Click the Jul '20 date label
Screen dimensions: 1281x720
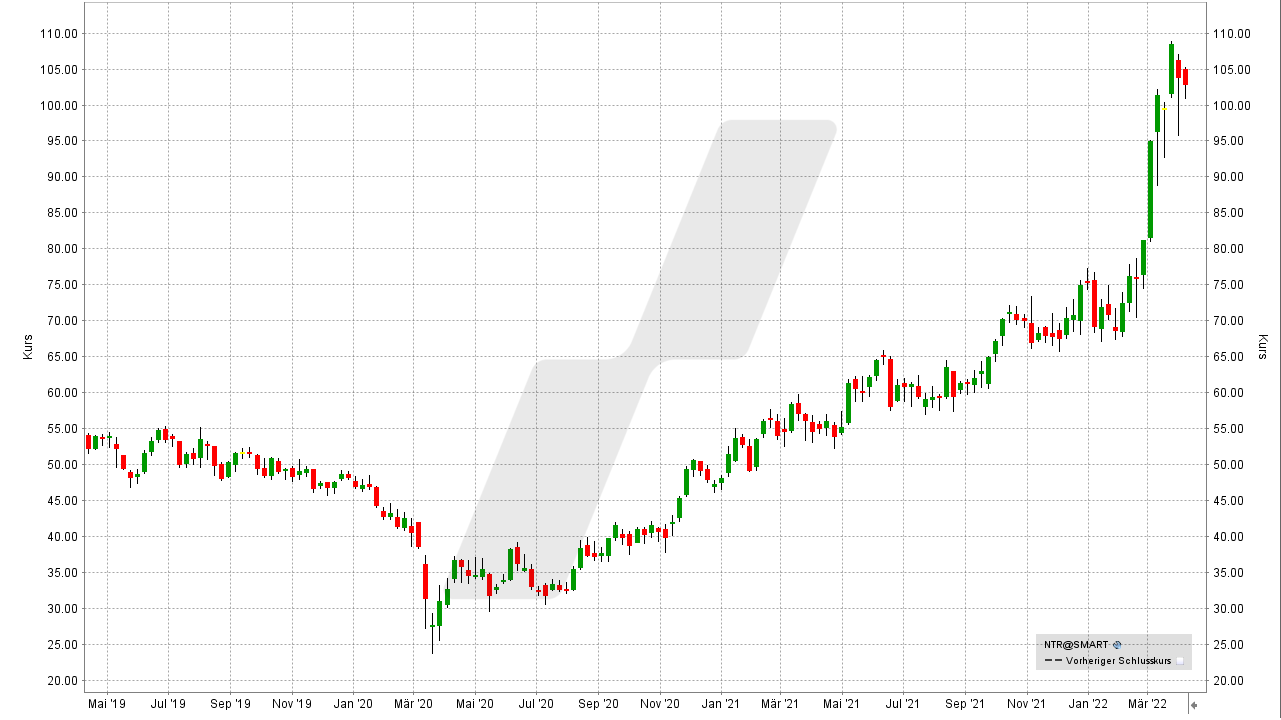(x=535, y=704)
